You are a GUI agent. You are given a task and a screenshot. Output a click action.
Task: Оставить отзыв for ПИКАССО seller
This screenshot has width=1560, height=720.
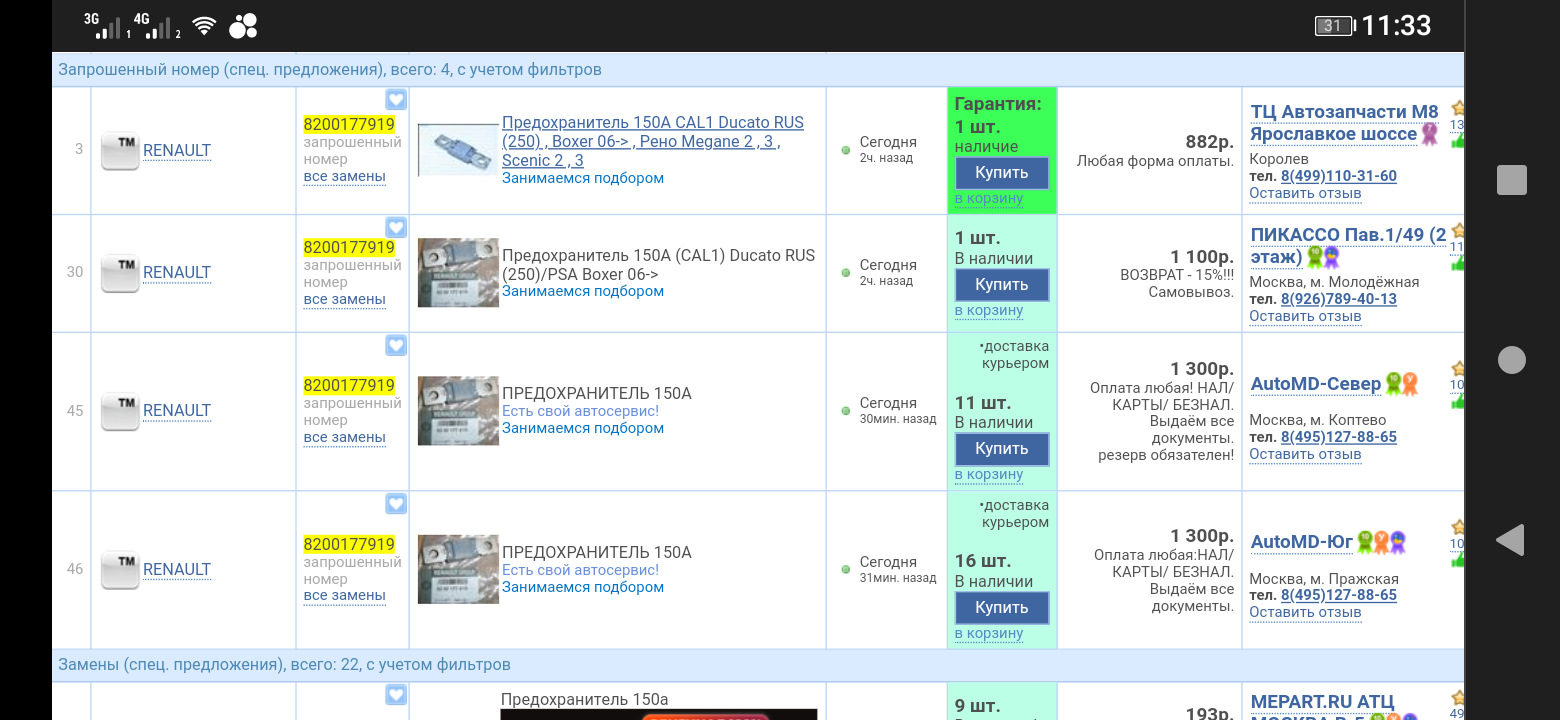coord(1305,317)
